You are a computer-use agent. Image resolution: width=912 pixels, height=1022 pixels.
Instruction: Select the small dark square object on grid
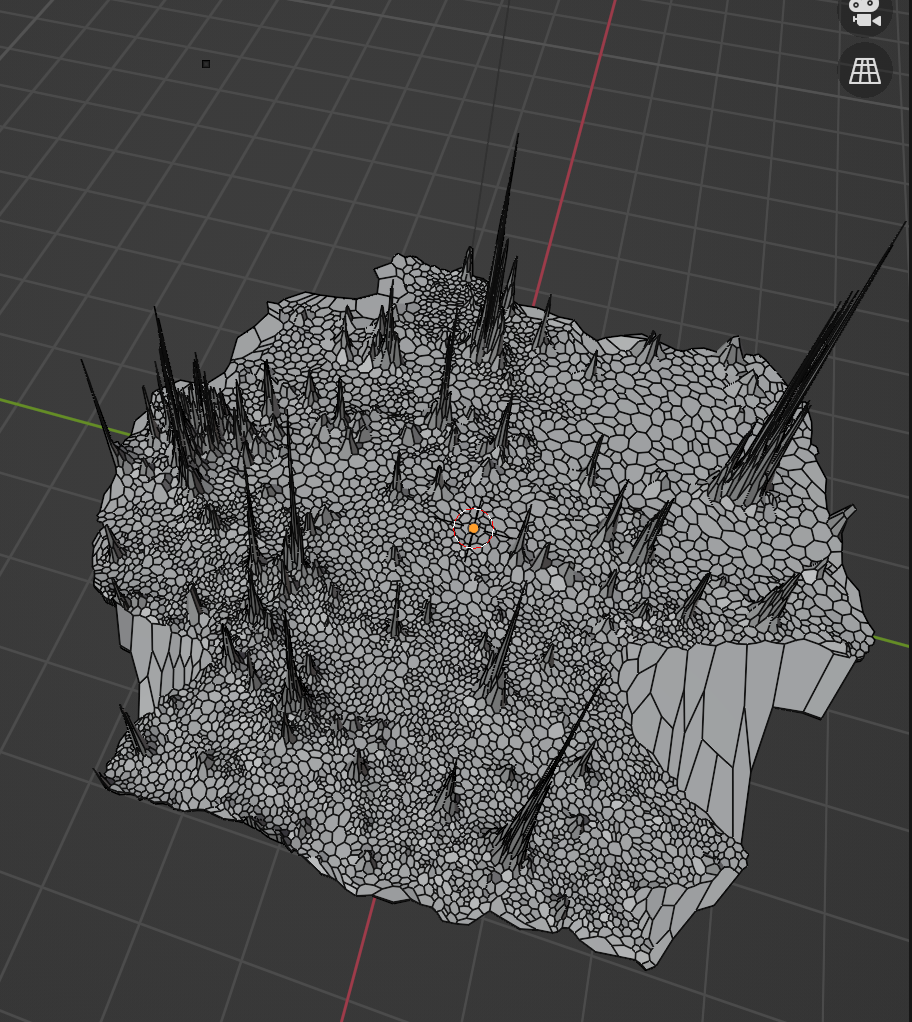(x=206, y=64)
